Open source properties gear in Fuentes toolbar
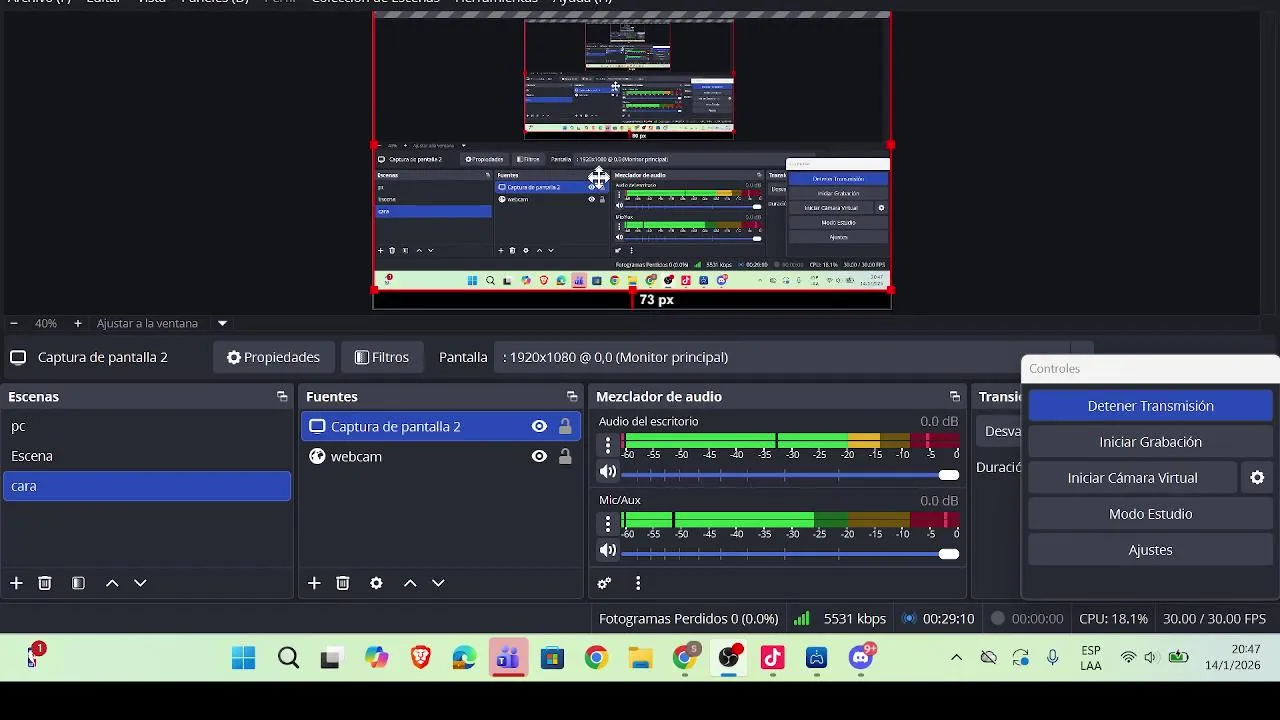This screenshot has height=720, width=1280. [x=376, y=583]
